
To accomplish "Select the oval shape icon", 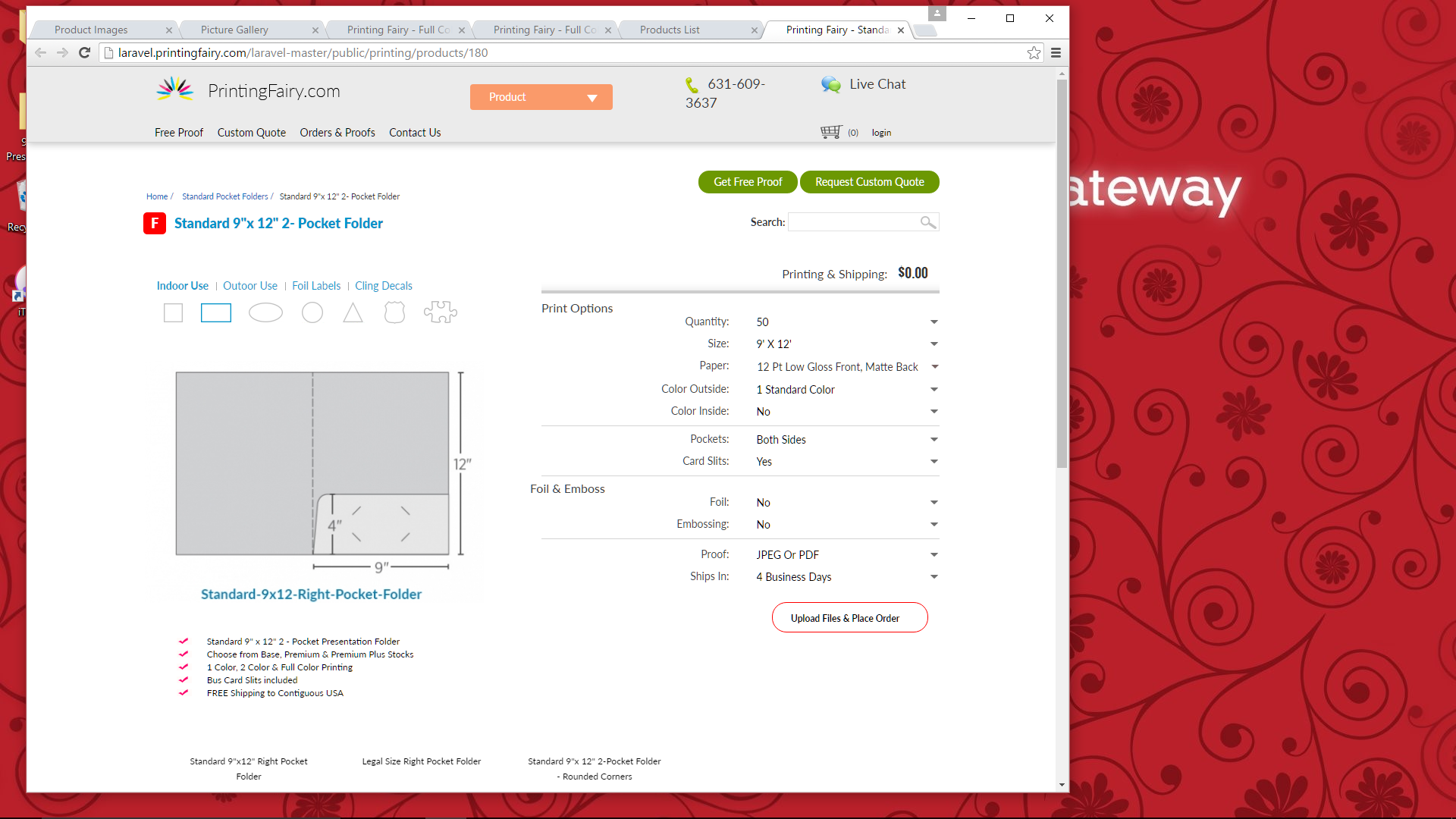I will pyautogui.click(x=265, y=312).
